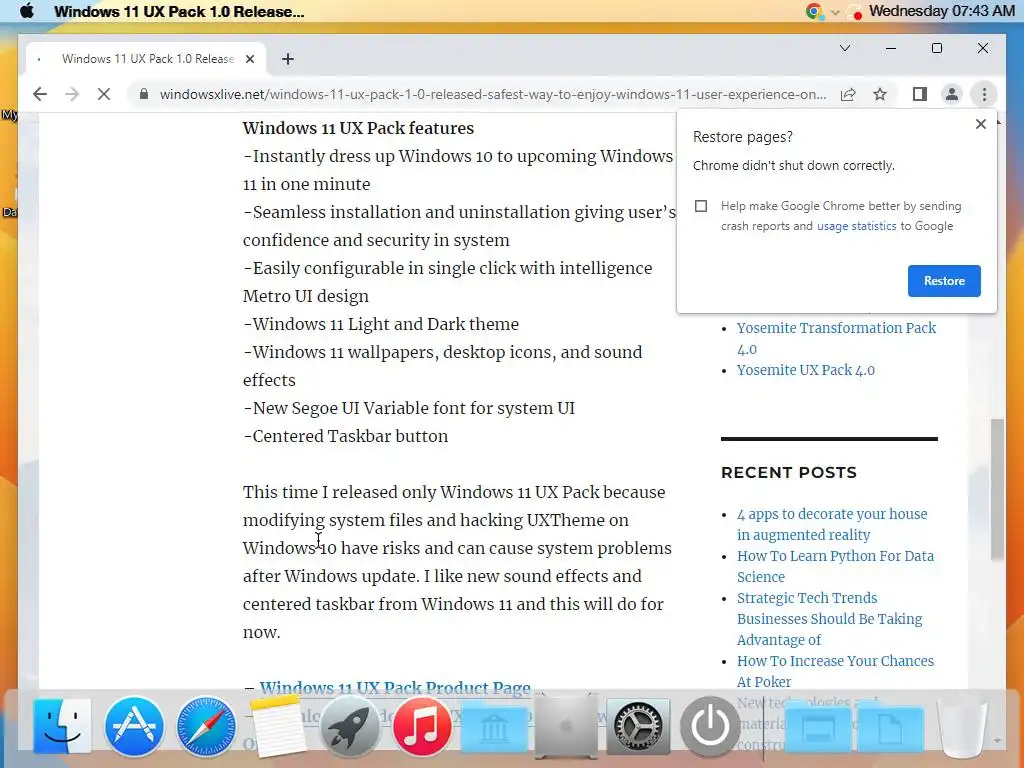The width and height of the screenshot is (1024, 768).
Task: Open '4 apps to decorate your house' post
Action: point(832,524)
